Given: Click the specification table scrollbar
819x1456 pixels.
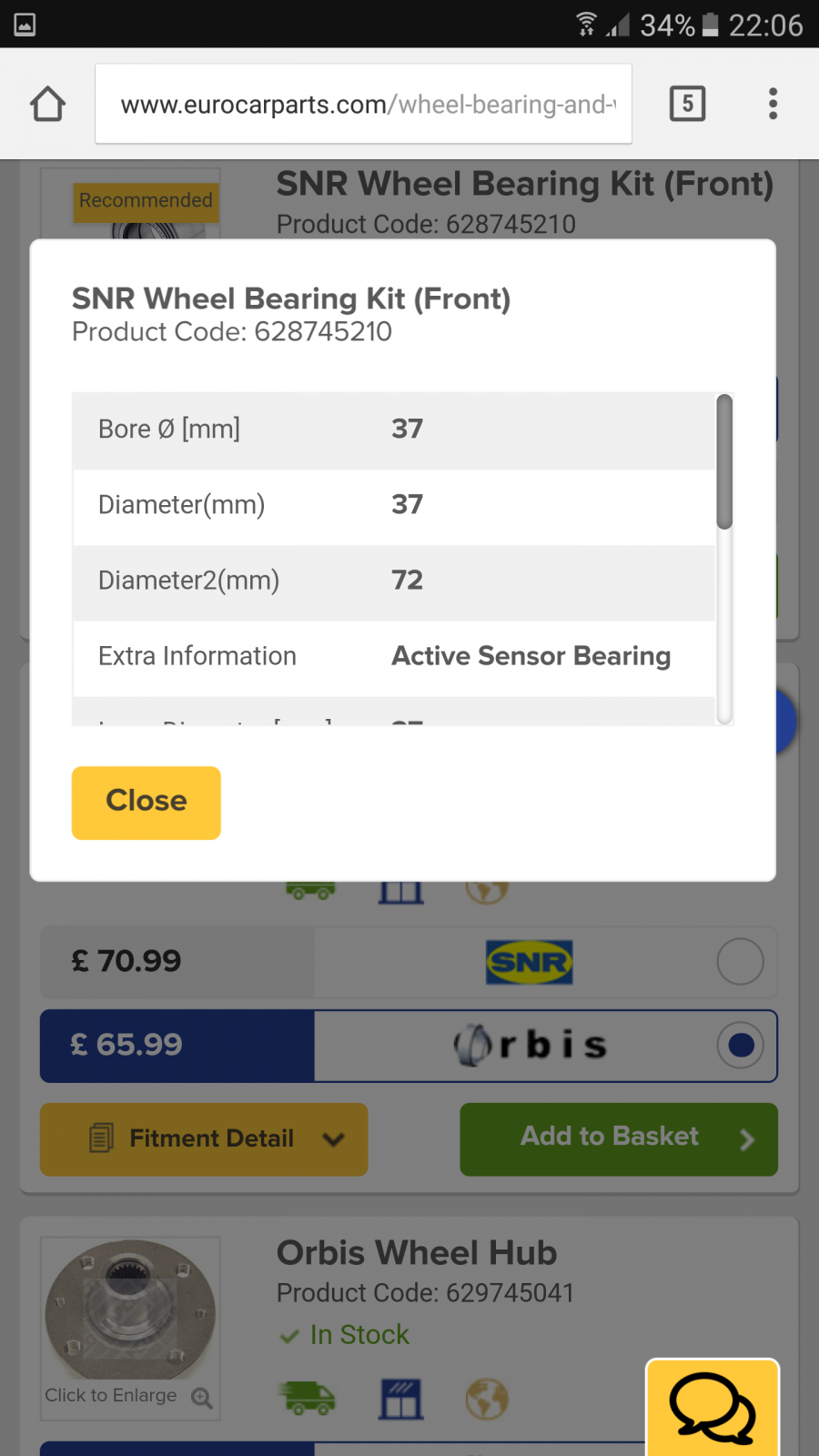Looking at the screenshot, I should (x=724, y=462).
